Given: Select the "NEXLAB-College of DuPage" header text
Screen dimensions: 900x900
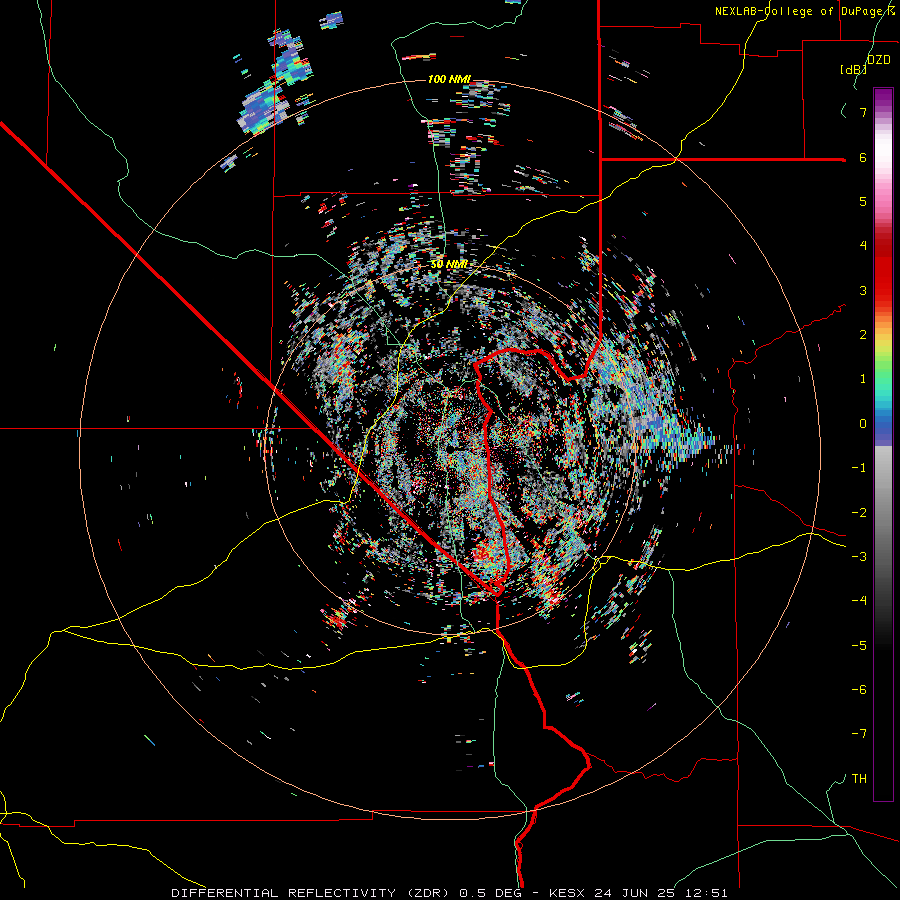Looking at the screenshot, I should tap(798, 11).
